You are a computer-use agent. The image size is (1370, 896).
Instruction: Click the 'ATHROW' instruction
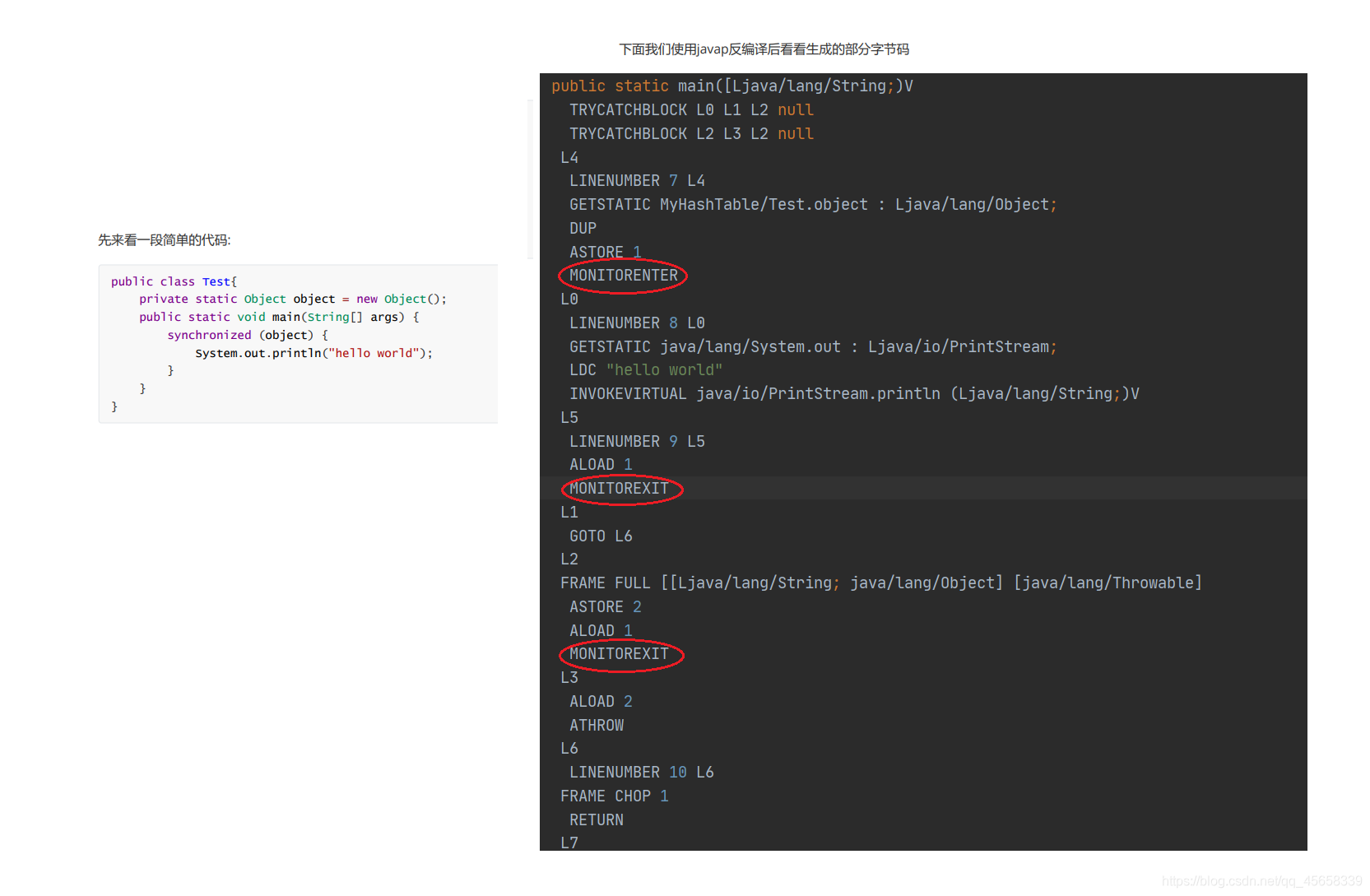(597, 726)
